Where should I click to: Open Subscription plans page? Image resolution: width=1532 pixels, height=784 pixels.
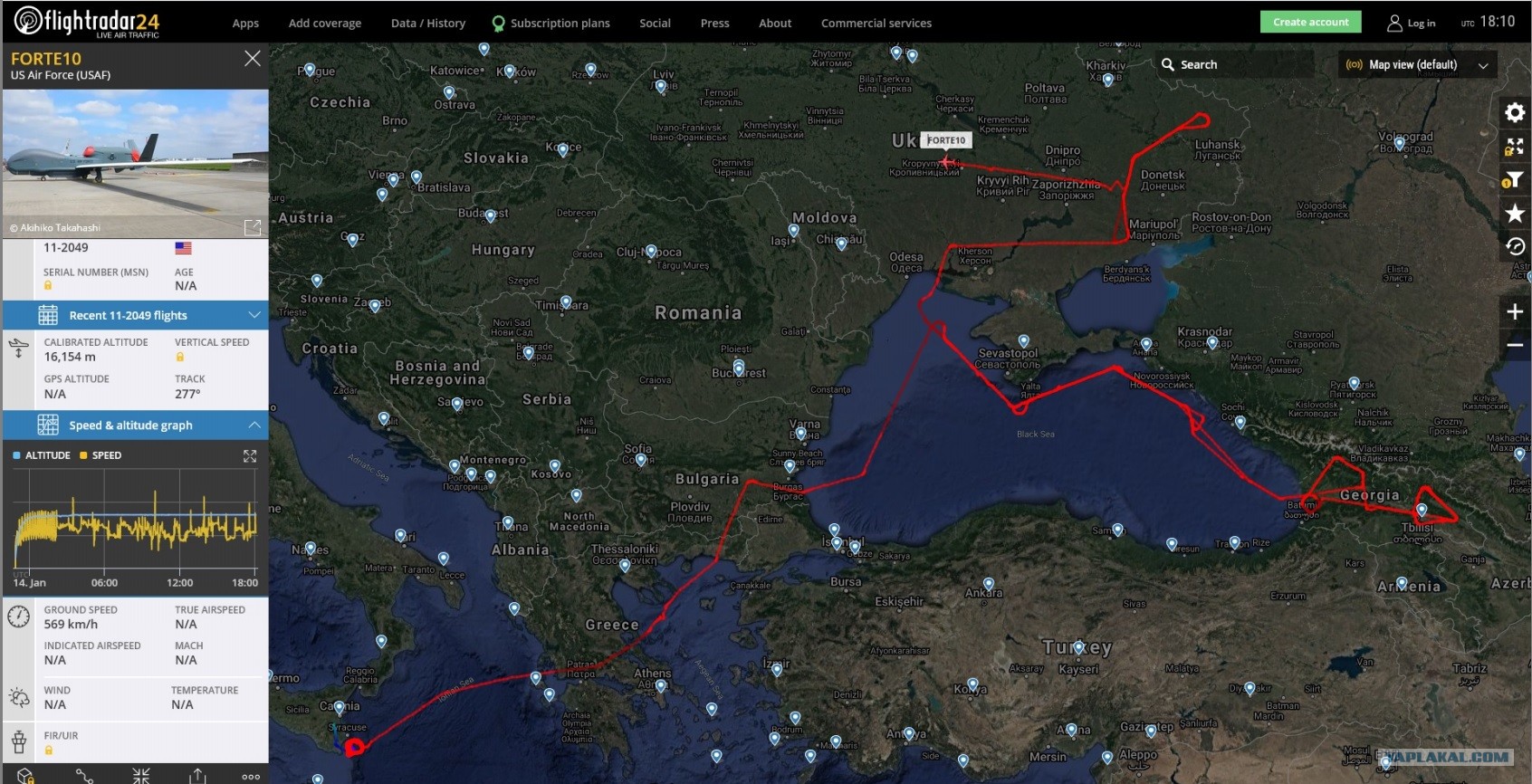pyautogui.click(x=551, y=24)
